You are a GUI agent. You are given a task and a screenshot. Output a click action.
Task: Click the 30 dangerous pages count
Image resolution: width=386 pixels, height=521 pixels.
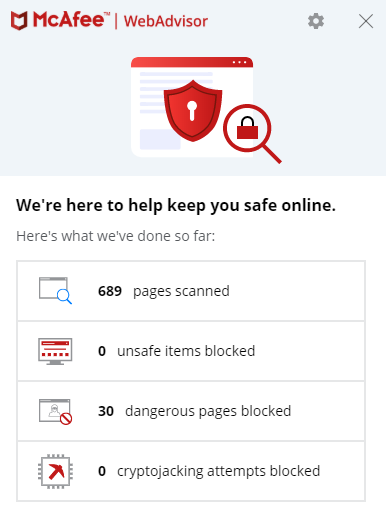click(x=106, y=411)
